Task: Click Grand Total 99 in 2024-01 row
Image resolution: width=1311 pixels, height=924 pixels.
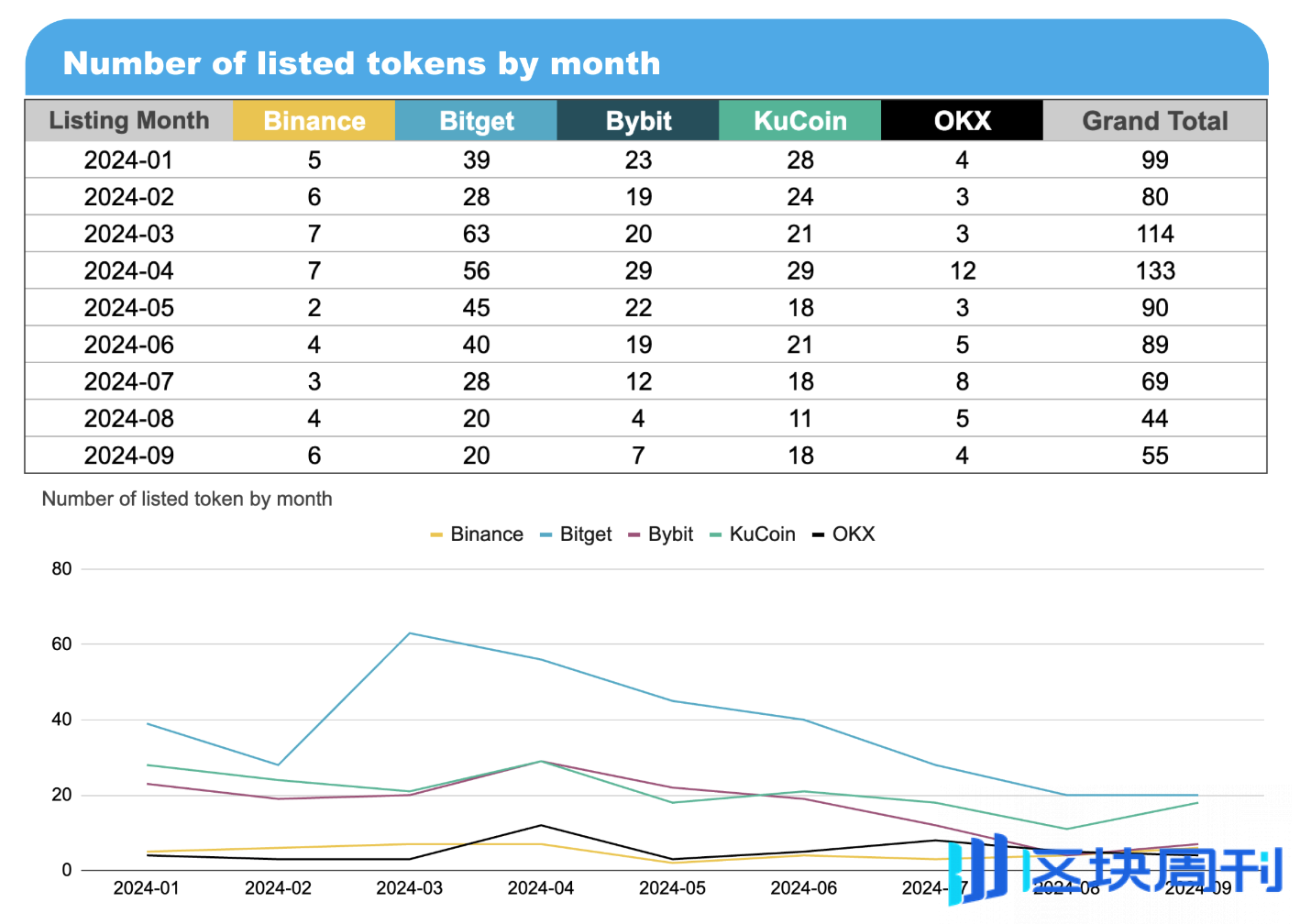Action: tap(1155, 160)
